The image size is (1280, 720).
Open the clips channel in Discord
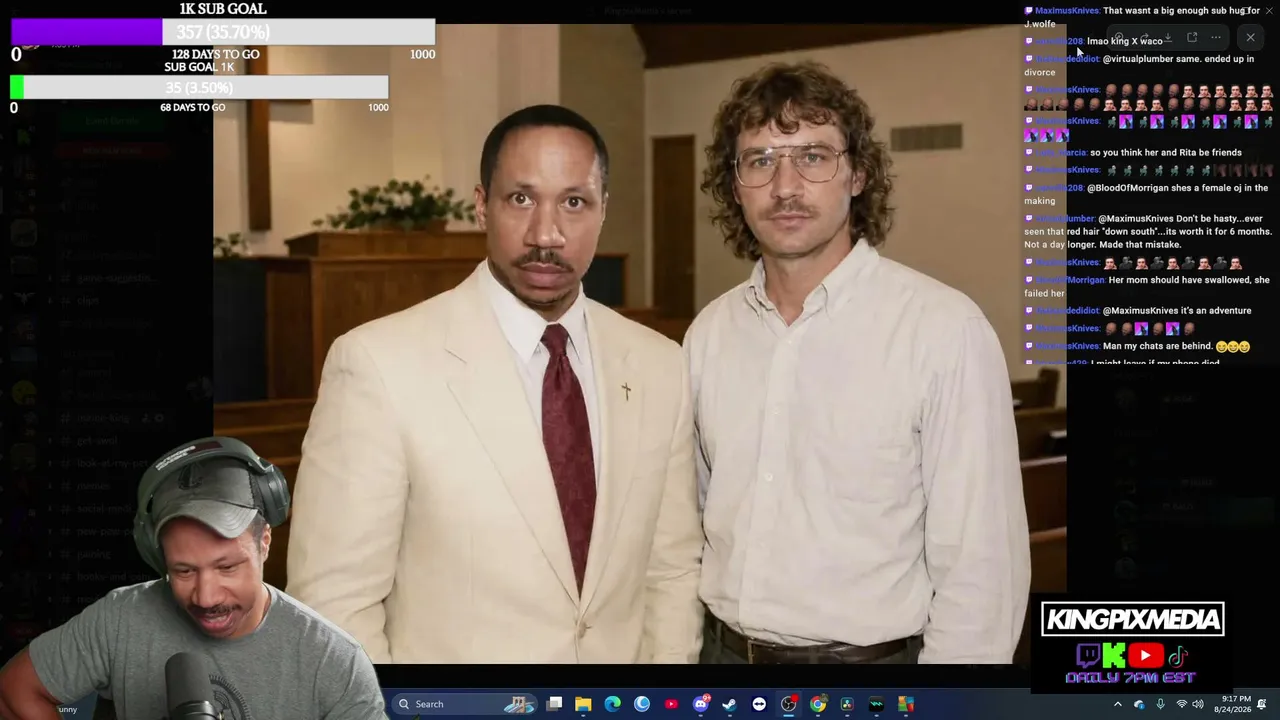[88, 300]
